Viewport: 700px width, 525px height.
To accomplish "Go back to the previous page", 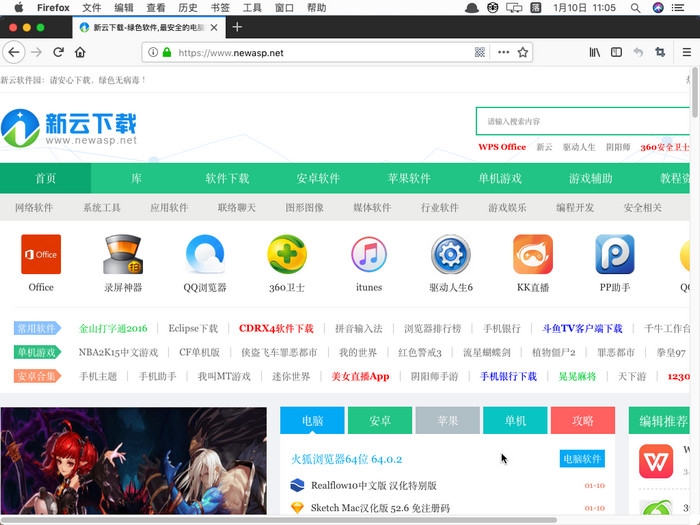I will pos(14,52).
